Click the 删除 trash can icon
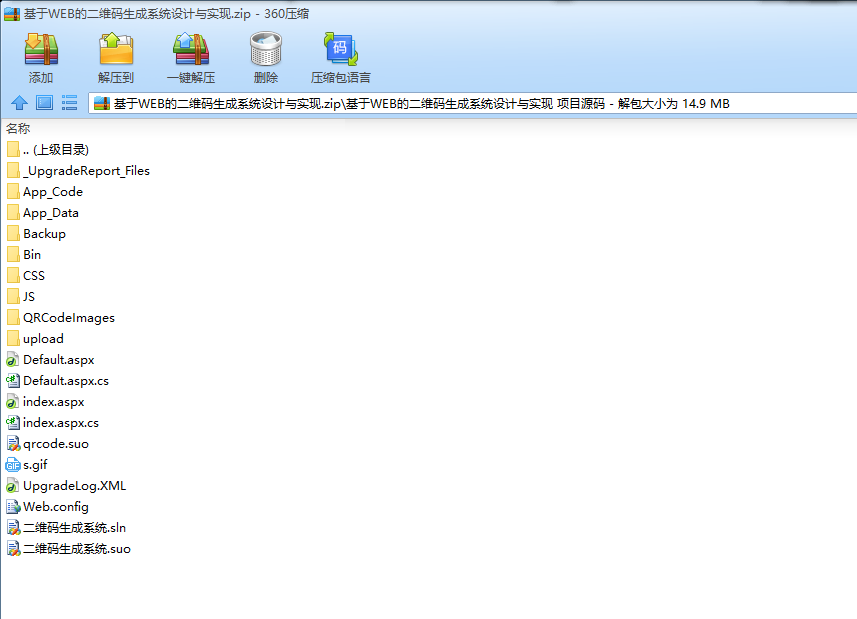 point(266,49)
